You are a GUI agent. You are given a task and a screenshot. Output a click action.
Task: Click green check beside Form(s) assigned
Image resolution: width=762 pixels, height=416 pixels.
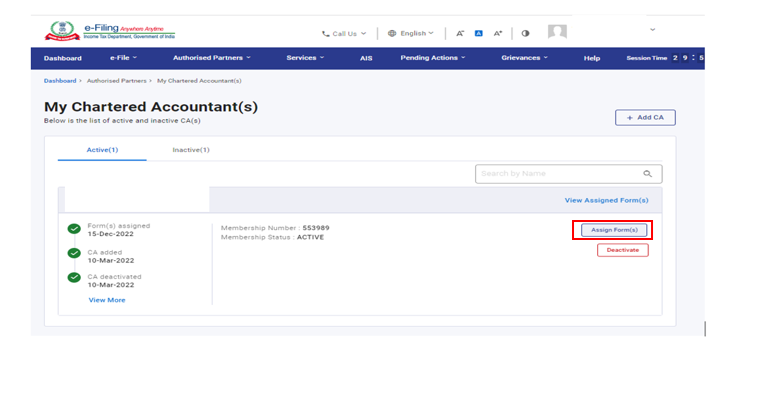(x=74, y=229)
